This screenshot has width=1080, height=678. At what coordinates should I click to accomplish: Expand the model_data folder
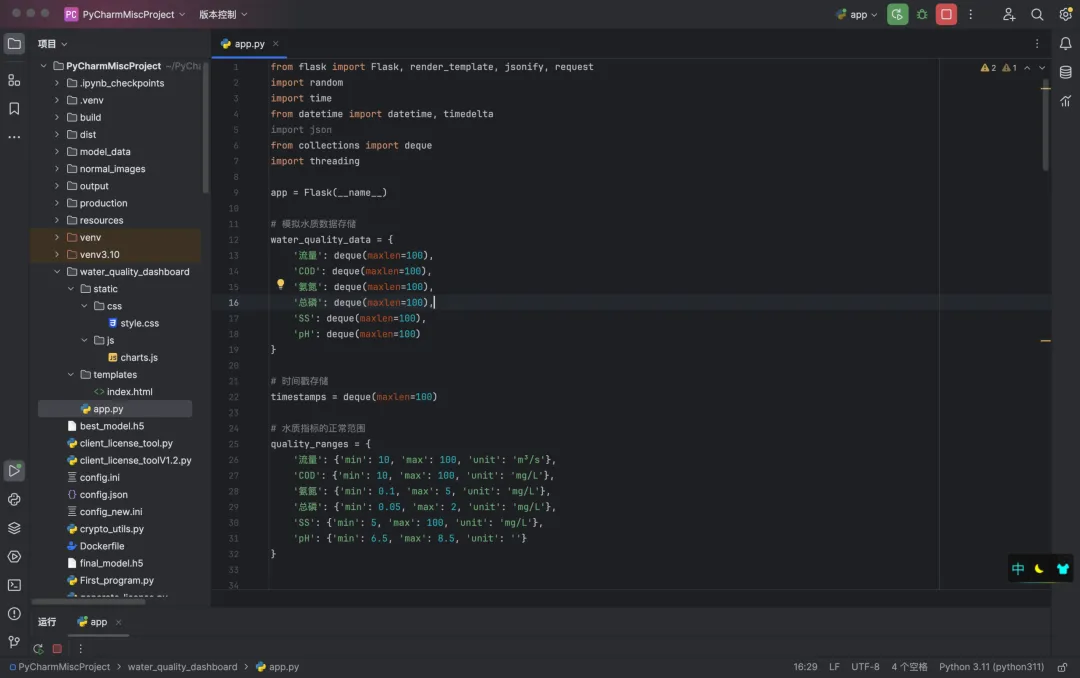[x=57, y=152]
